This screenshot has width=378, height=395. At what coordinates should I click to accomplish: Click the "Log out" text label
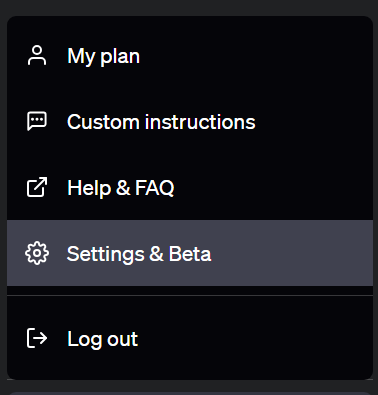102,339
